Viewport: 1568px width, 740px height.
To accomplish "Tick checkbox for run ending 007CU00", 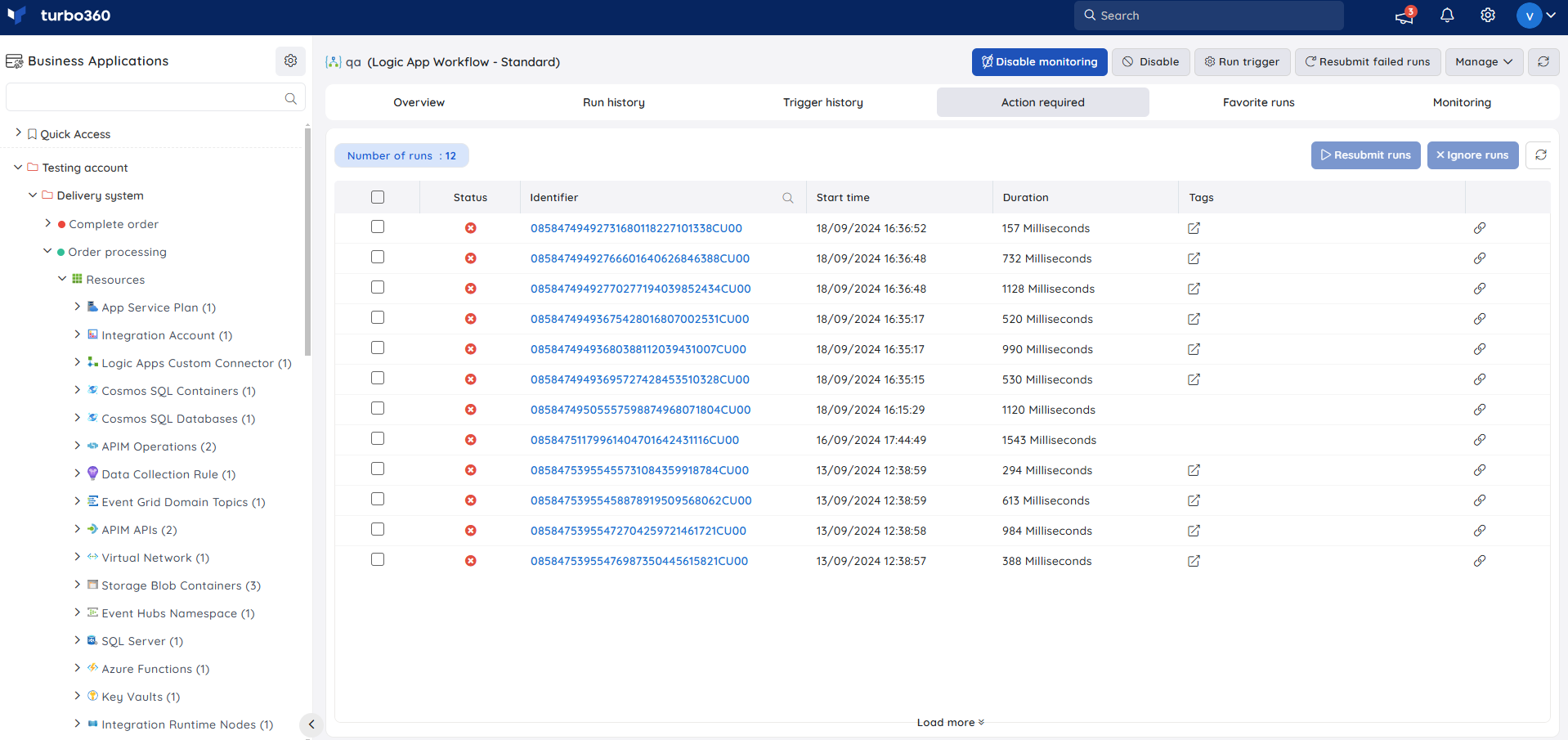I will click(377, 348).
